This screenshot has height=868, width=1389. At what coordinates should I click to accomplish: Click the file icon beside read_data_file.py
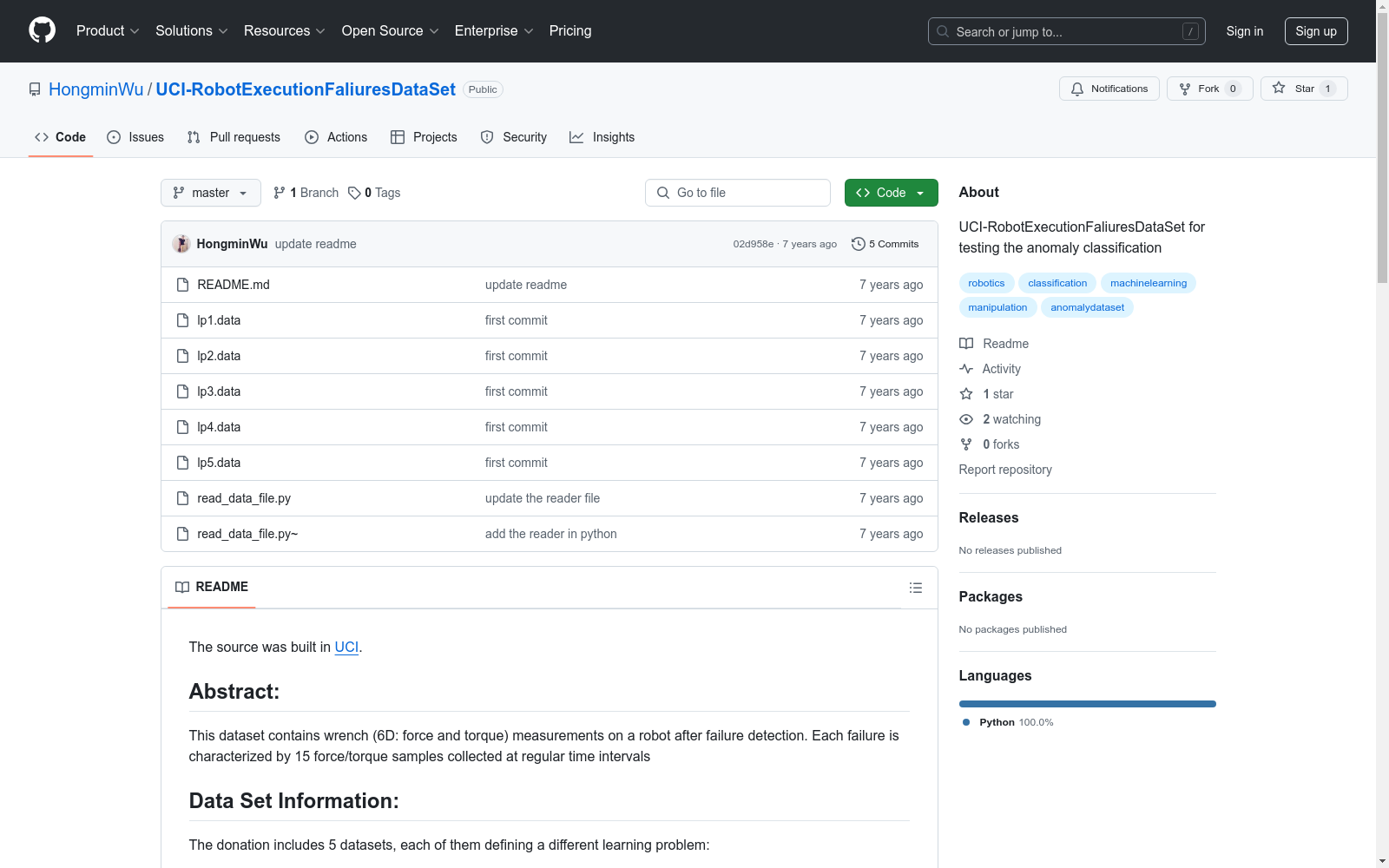182,498
